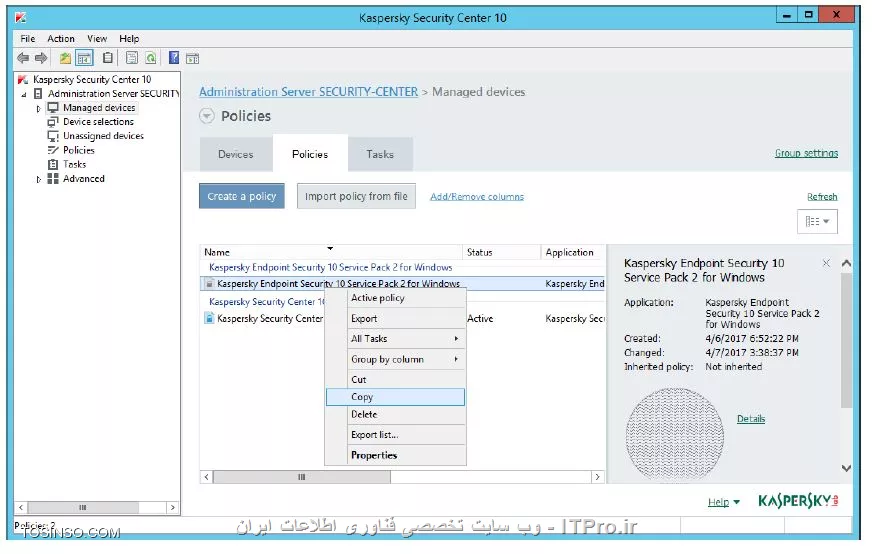Click the sort arrow on the Name column
The image size is (872, 554).
tap(330, 248)
